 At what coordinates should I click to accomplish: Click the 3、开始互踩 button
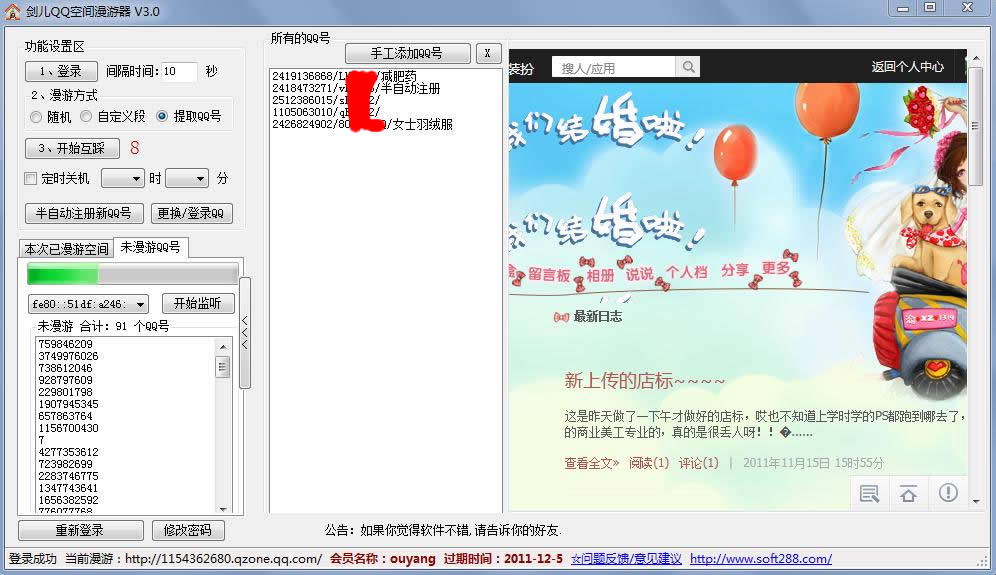(x=72, y=148)
